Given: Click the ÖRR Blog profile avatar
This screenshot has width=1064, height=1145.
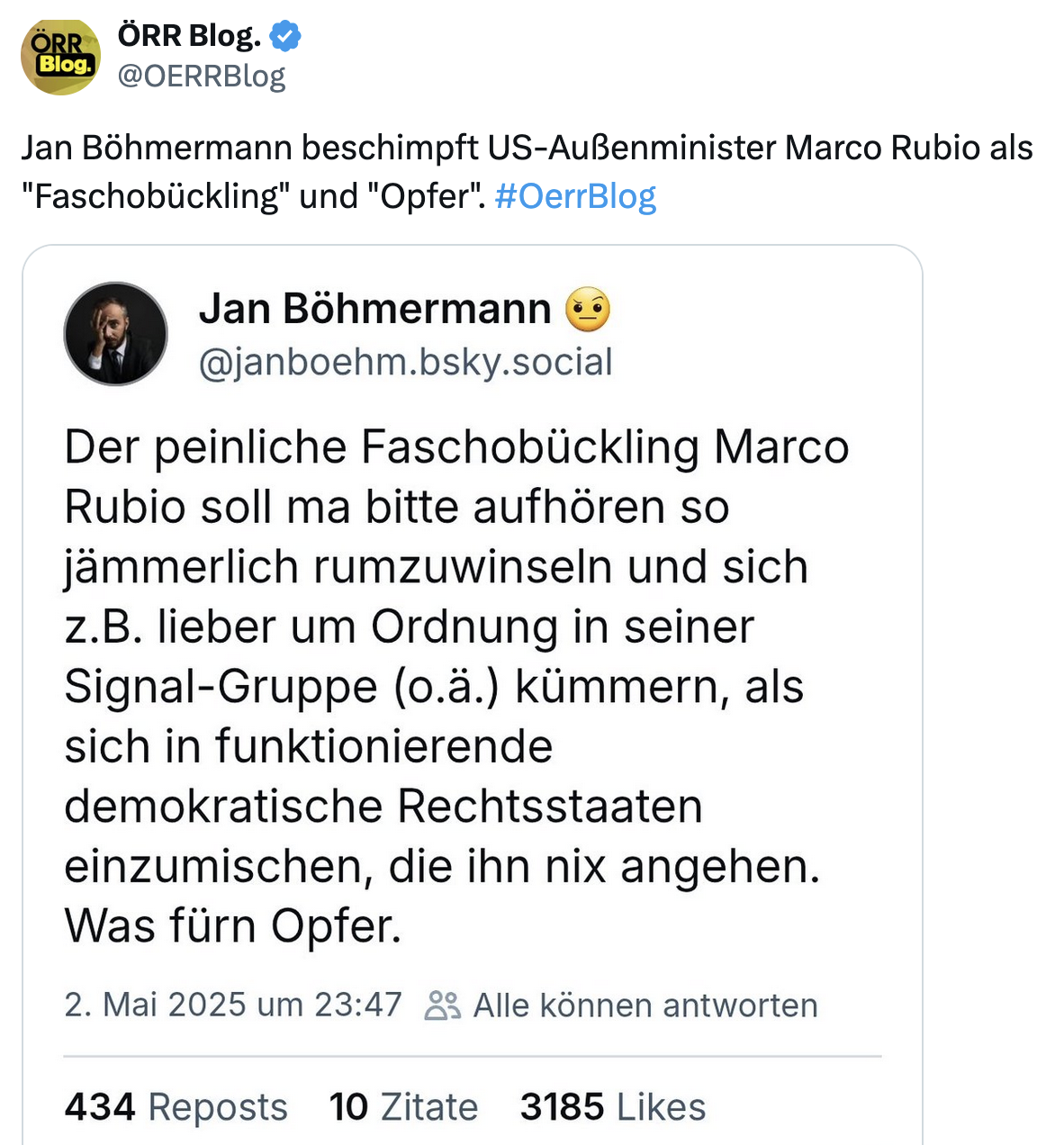Looking at the screenshot, I should point(60,56).
